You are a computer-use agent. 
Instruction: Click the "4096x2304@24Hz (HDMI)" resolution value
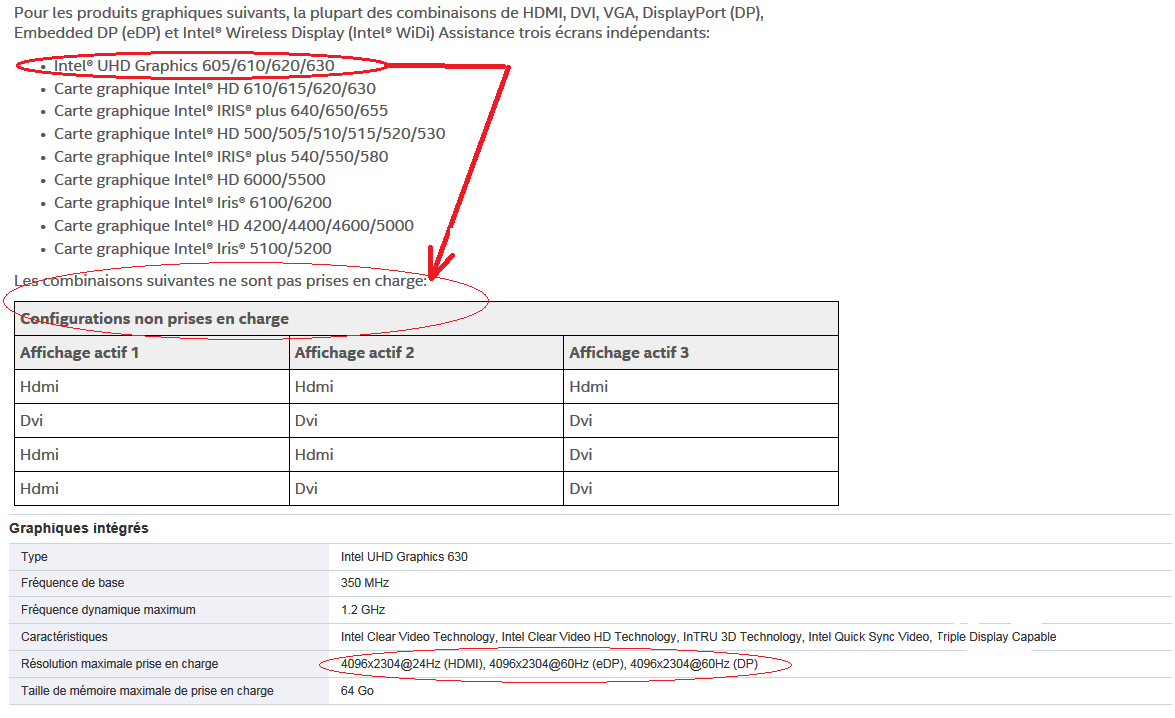tap(549, 664)
